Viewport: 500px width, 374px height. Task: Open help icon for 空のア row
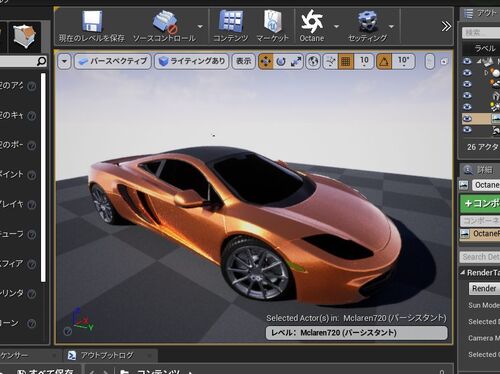tap(31, 86)
